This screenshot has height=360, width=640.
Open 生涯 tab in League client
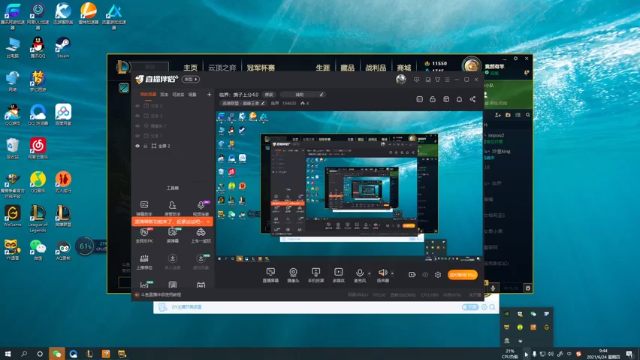(x=322, y=68)
